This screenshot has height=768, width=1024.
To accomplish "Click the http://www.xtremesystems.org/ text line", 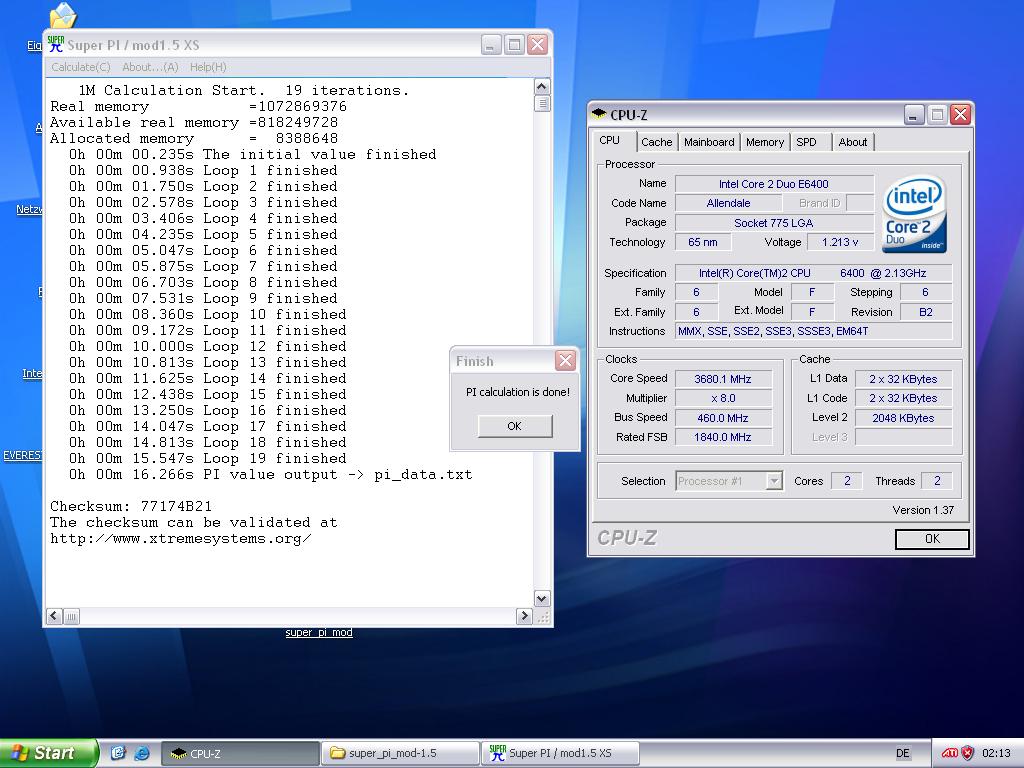I will pyautogui.click(x=181, y=539).
